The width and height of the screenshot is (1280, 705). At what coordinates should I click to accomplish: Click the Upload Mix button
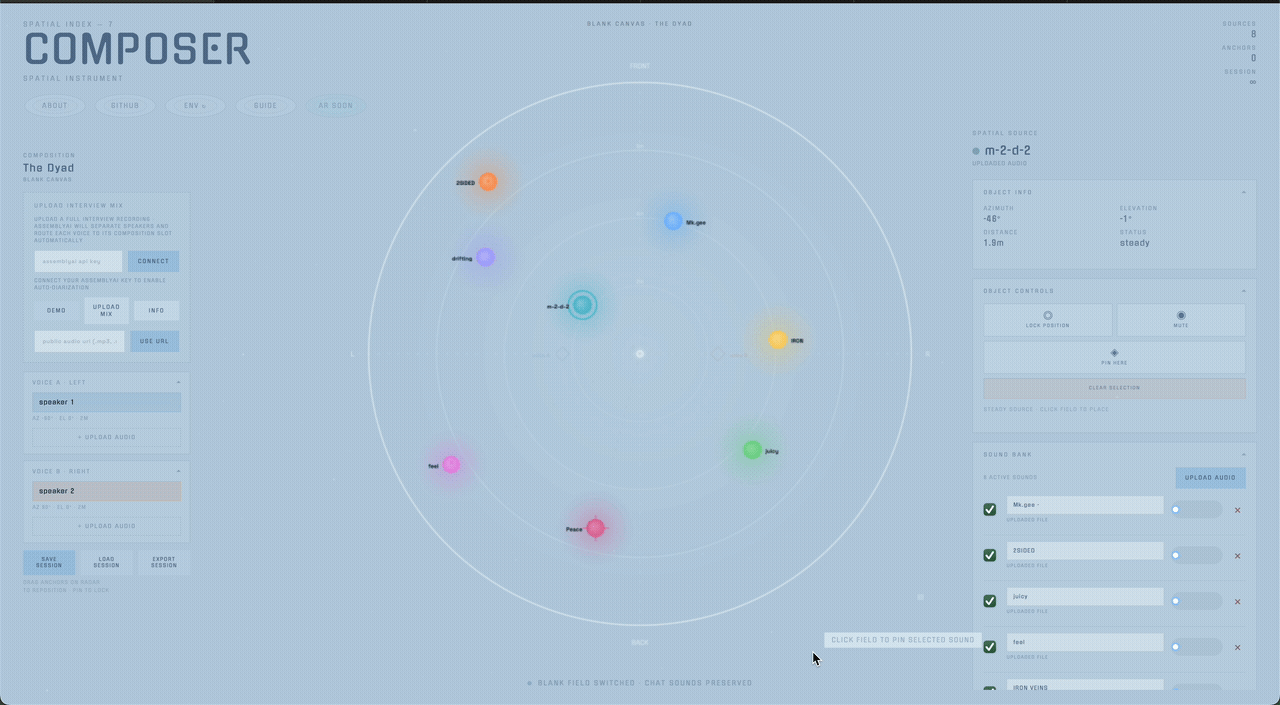106,310
